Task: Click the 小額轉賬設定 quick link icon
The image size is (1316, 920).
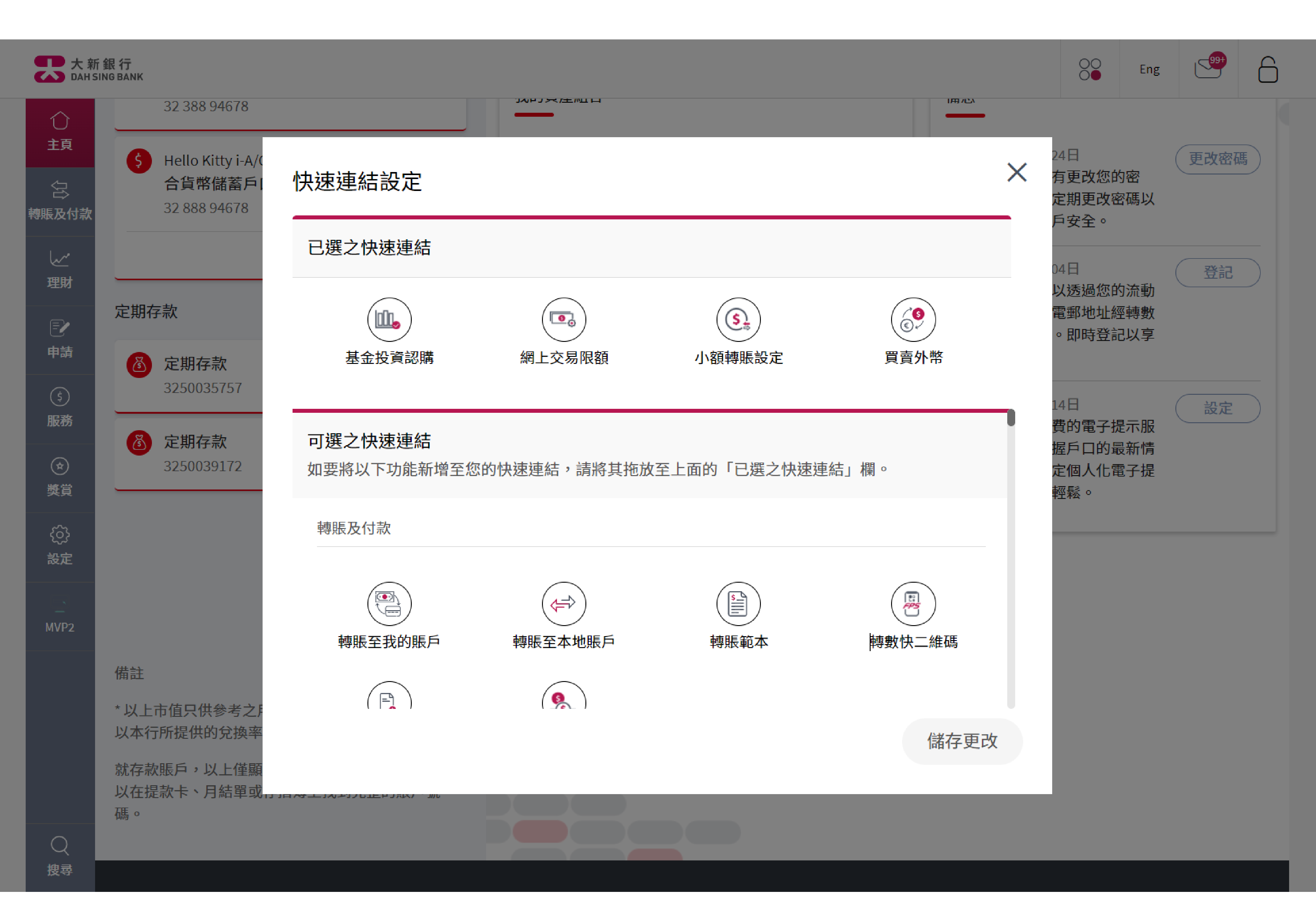Action: pos(738,319)
